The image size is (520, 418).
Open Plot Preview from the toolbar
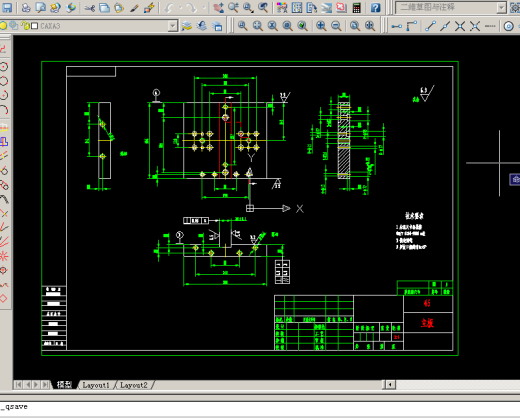(x=41, y=7)
